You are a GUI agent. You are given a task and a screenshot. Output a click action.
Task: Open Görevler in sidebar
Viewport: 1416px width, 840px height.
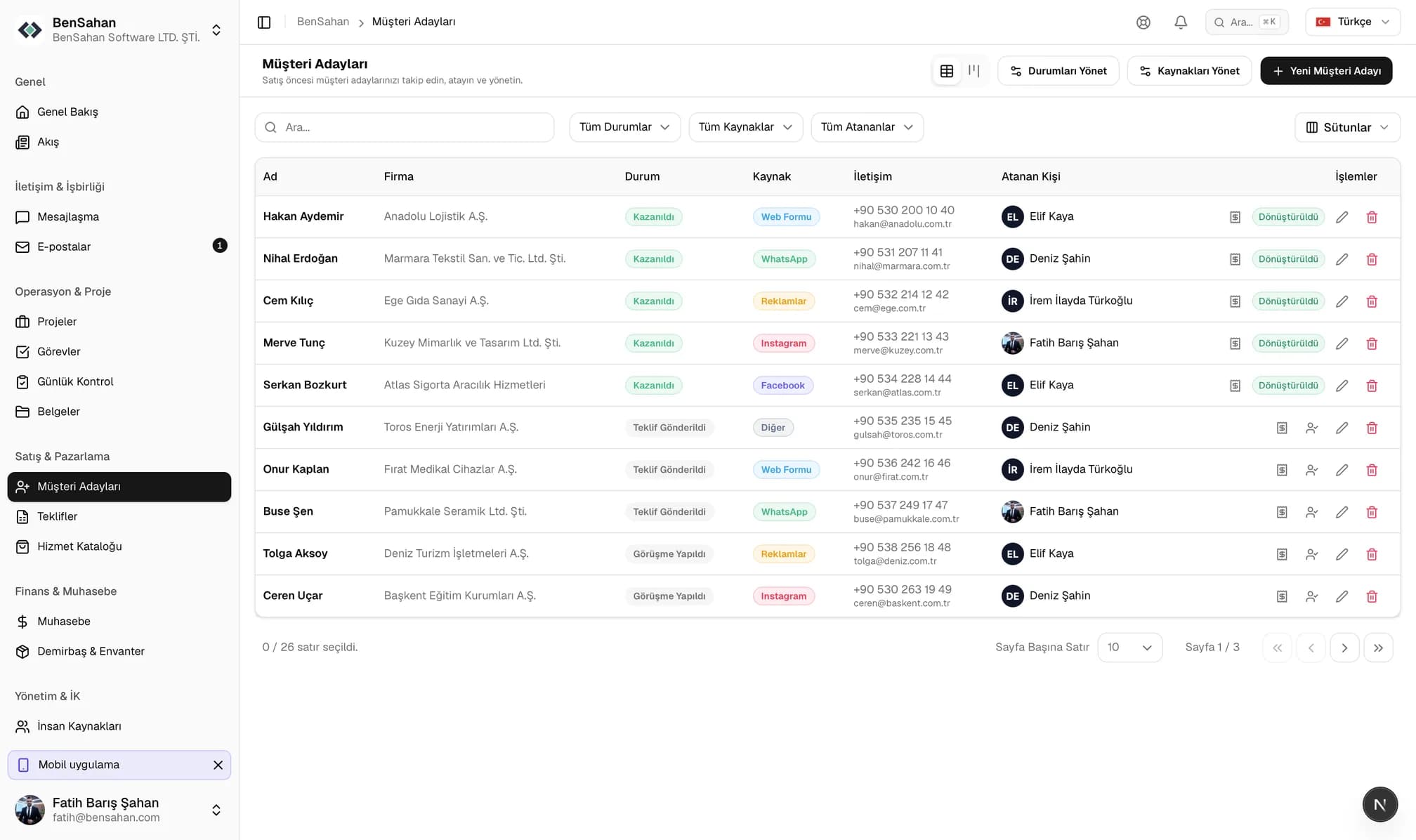click(119, 352)
